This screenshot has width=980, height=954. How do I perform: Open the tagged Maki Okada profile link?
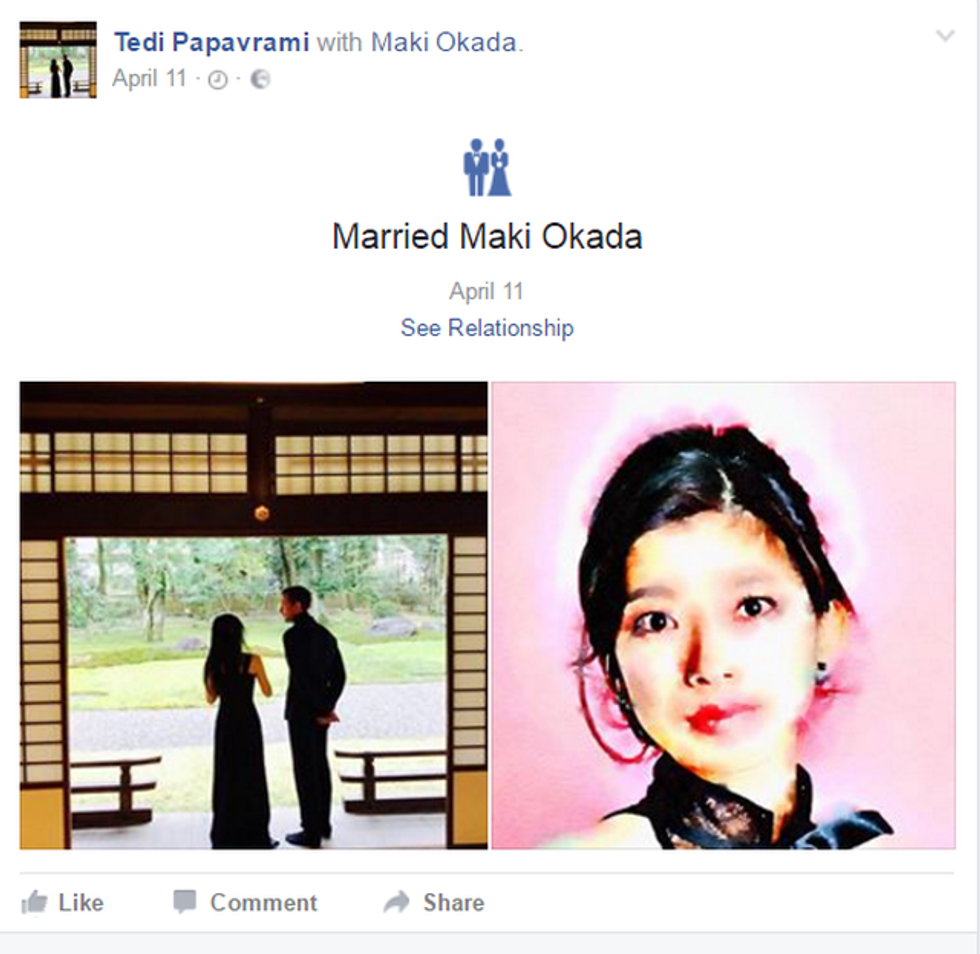[444, 43]
